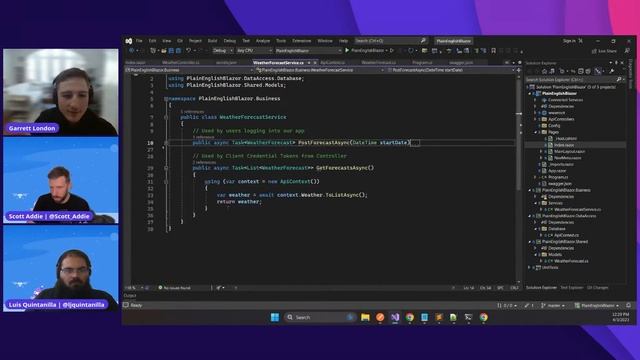Click No issues found indicator
The height and width of the screenshot is (360, 640).
tap(175, 288)
